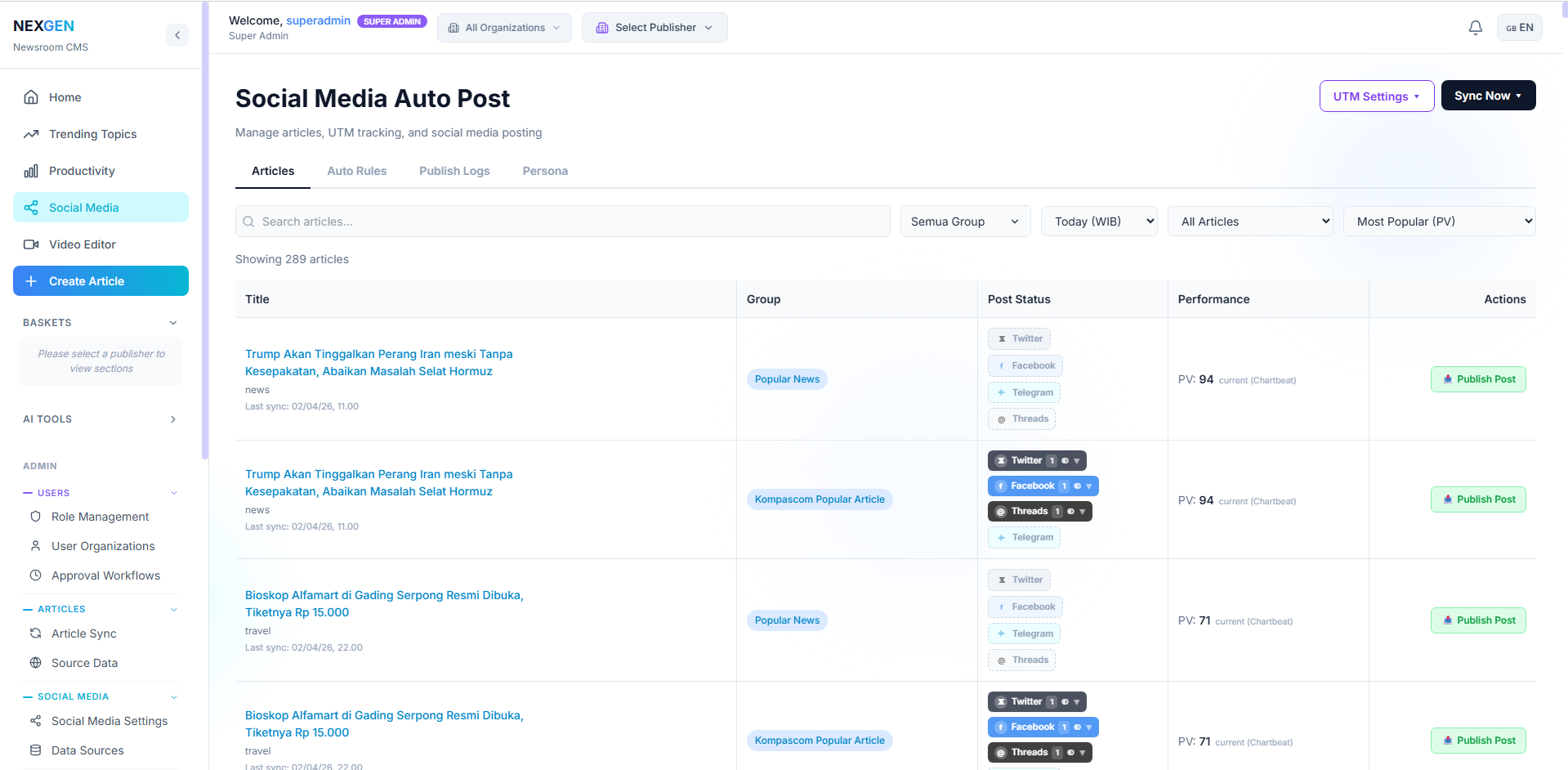1568x770 pixels.
Task: Switch to the Publish Logs tab
Action: point(454,171)
